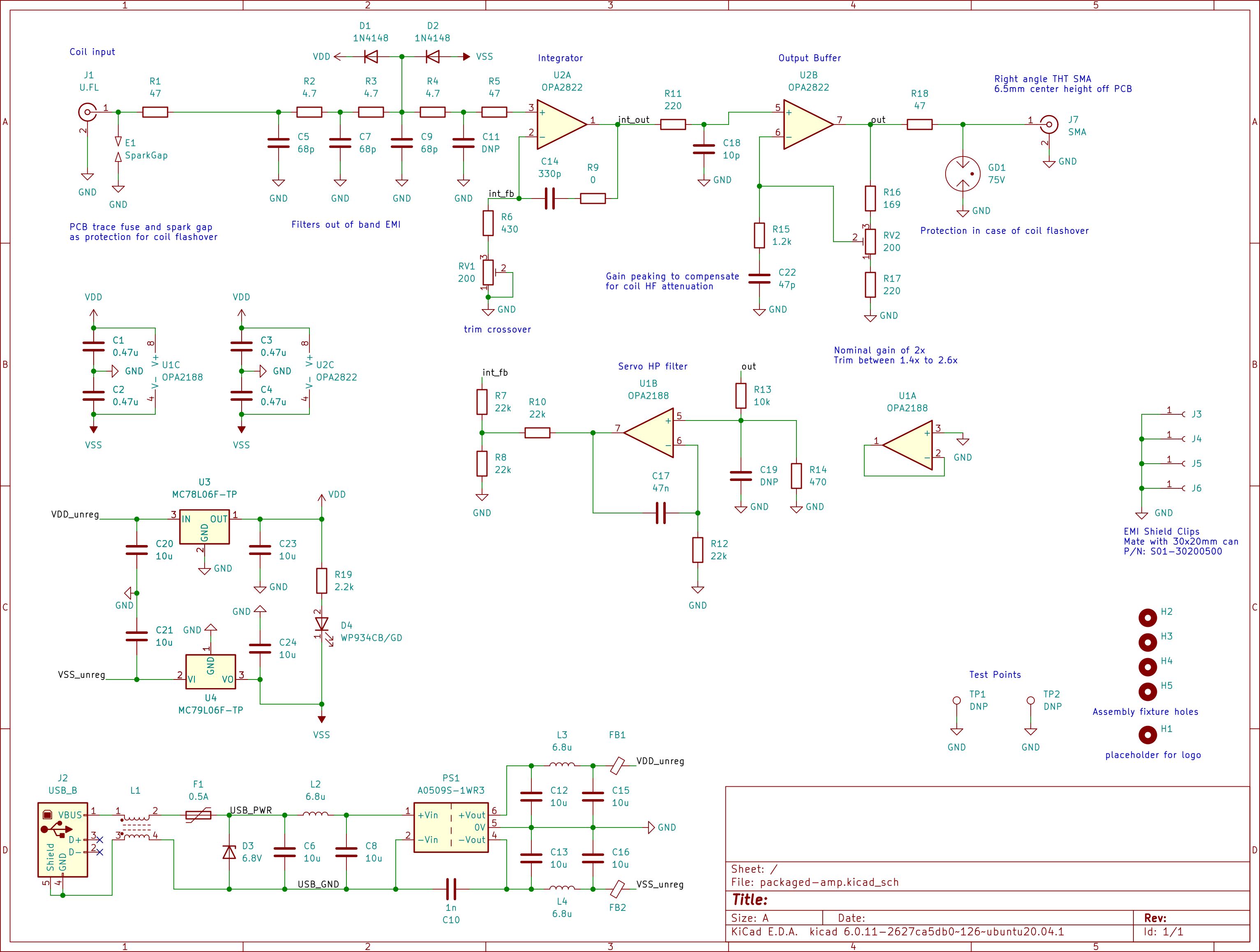Click the VDD_unreg net label near FB1
Screen dimensions: 1260x952
(x=660, y=761)
